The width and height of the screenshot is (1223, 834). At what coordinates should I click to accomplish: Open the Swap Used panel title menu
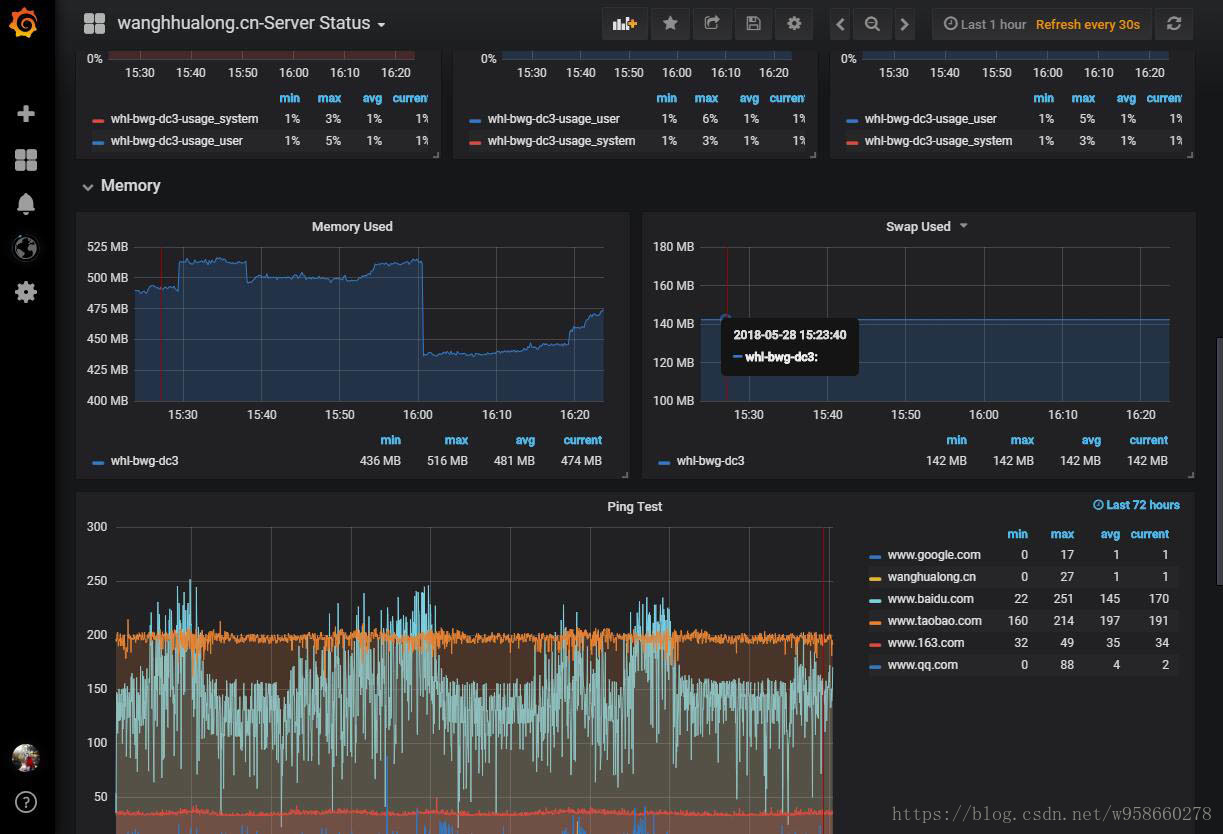[918, 226]
